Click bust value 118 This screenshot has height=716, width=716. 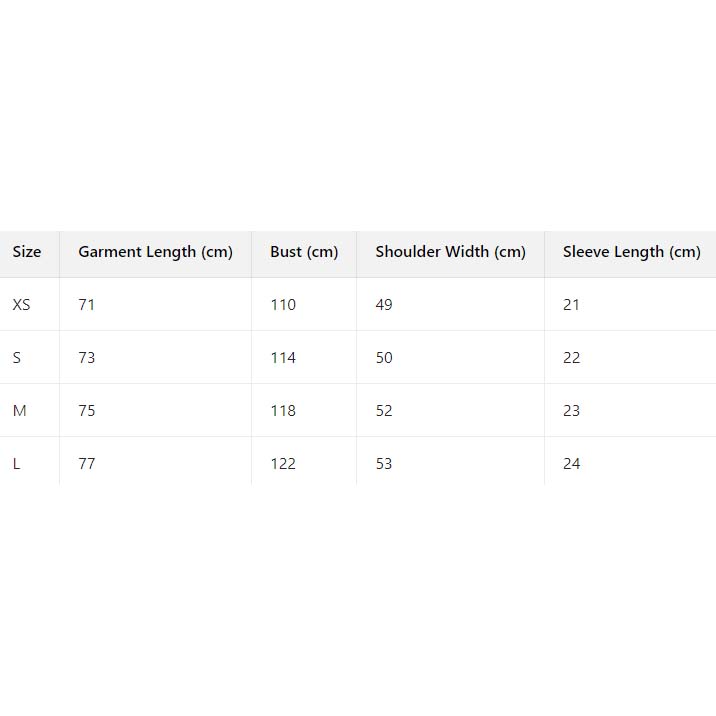coord(283,411)
